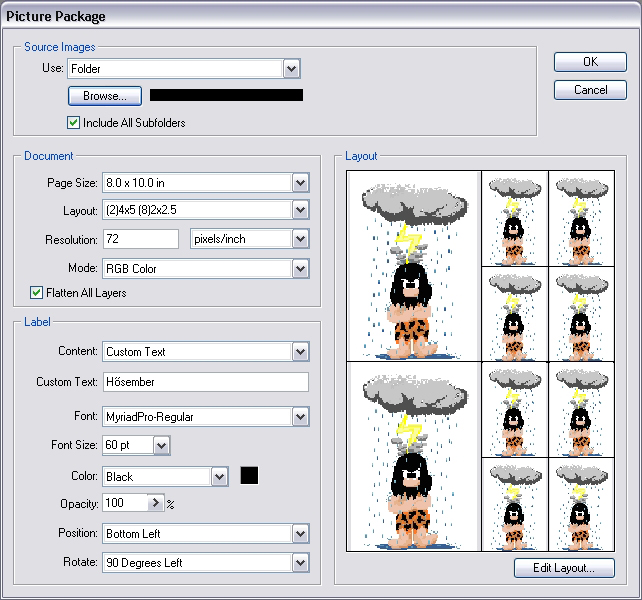
Task: Open the Font Size 60 pt dropdown
Action: [x=161, y=445]
